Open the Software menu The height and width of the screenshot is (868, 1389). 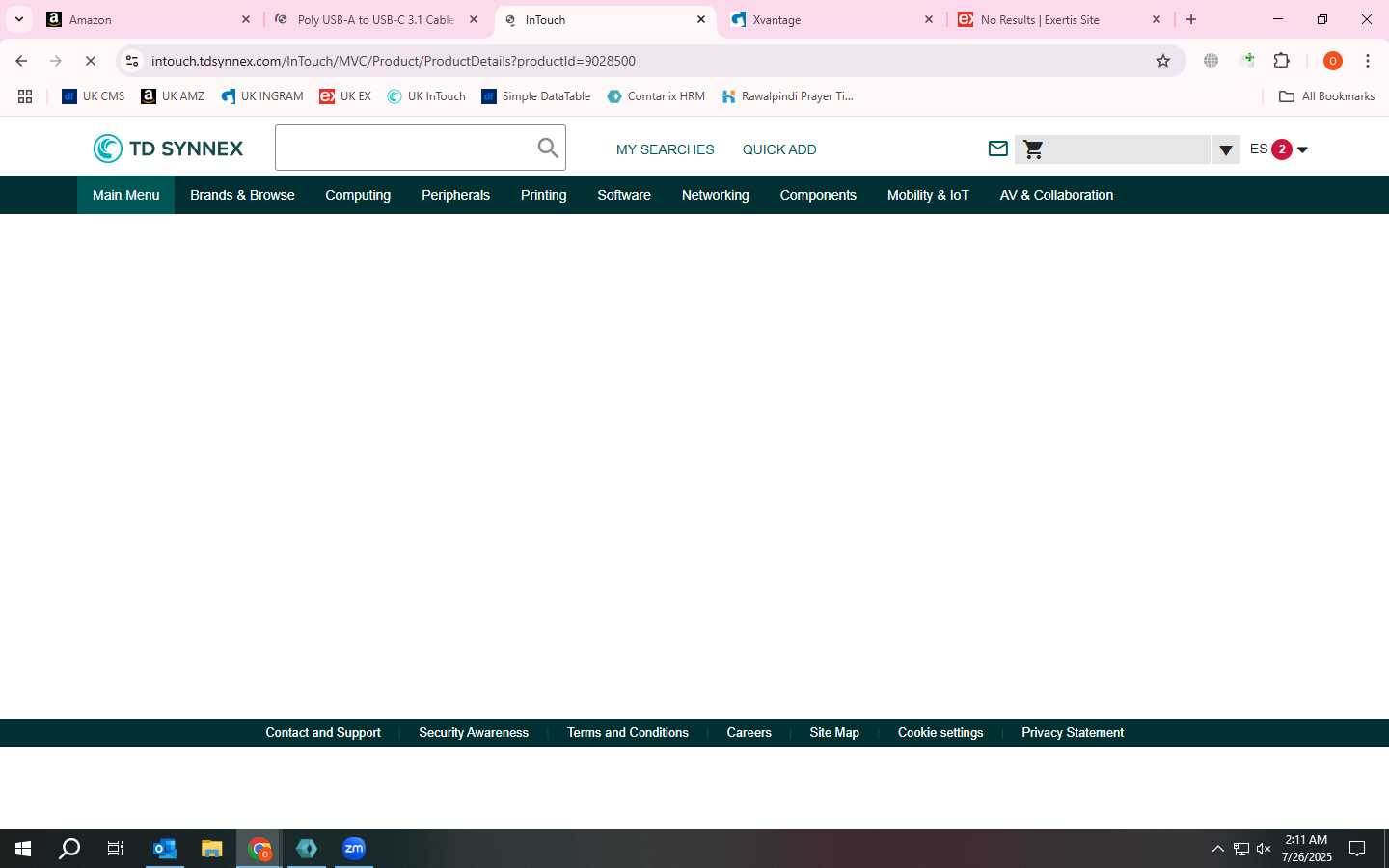click(624, 195)
